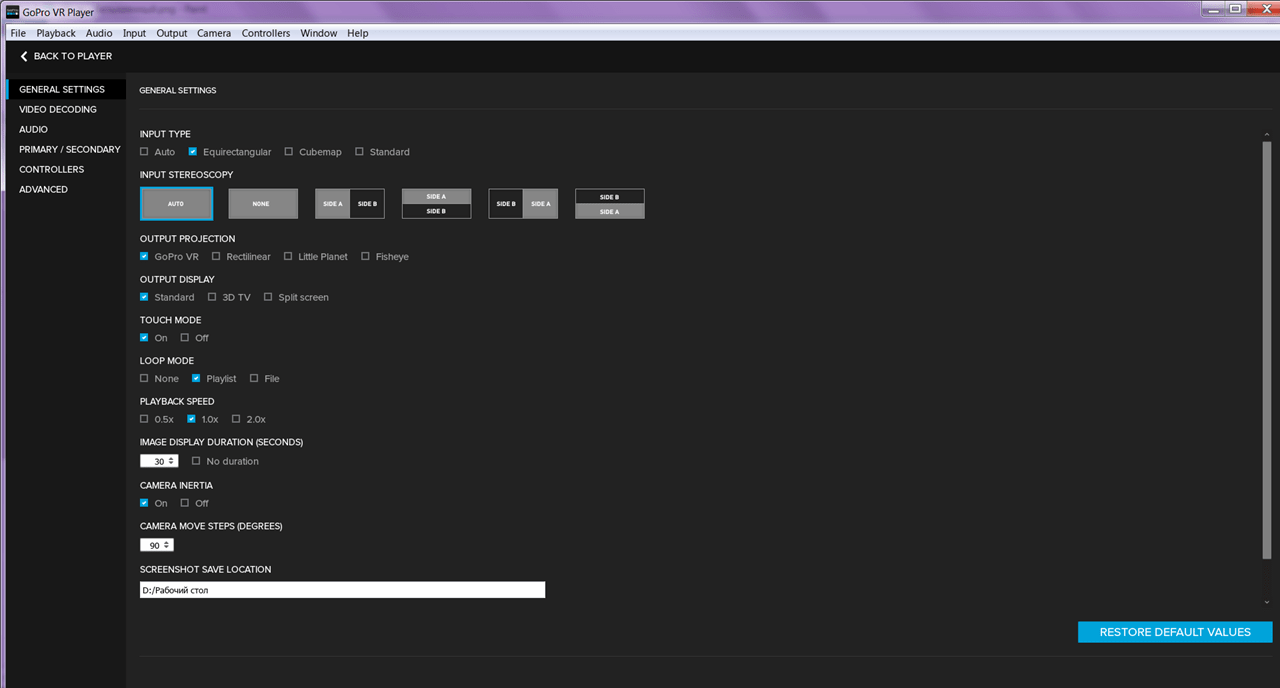Turn Touch Mode on
The image size is (1280, 688).
click(144, 338)
